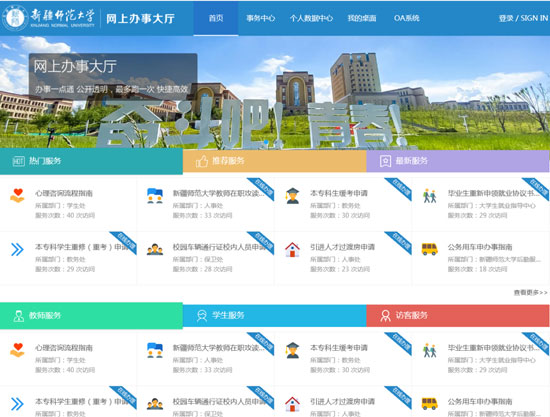Click the 查看更多>> link
The image size is (550, 417).
(530, 292)
